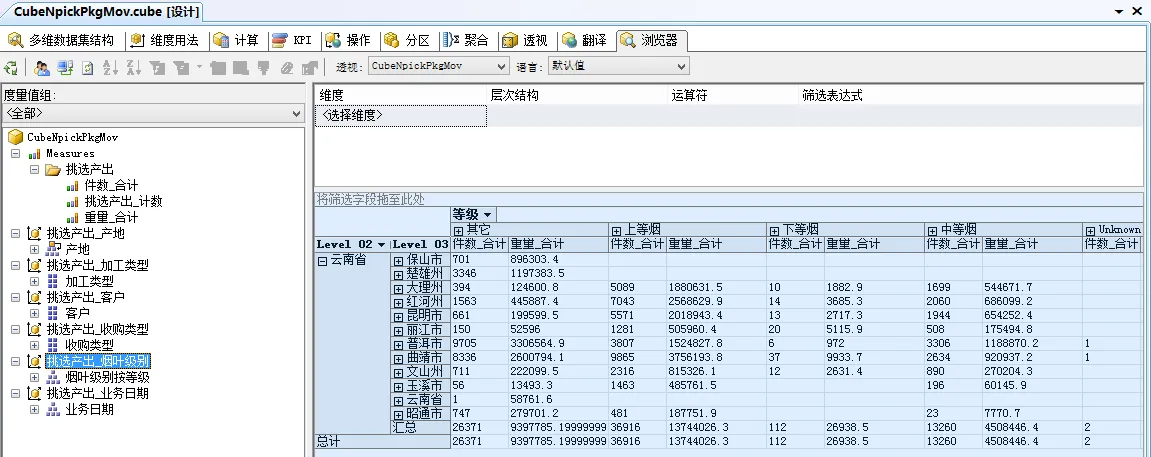Click the 将筛选字段拖至此处 filter drop area
This screenshot has width=1151, height=457.
coord(371,199)
